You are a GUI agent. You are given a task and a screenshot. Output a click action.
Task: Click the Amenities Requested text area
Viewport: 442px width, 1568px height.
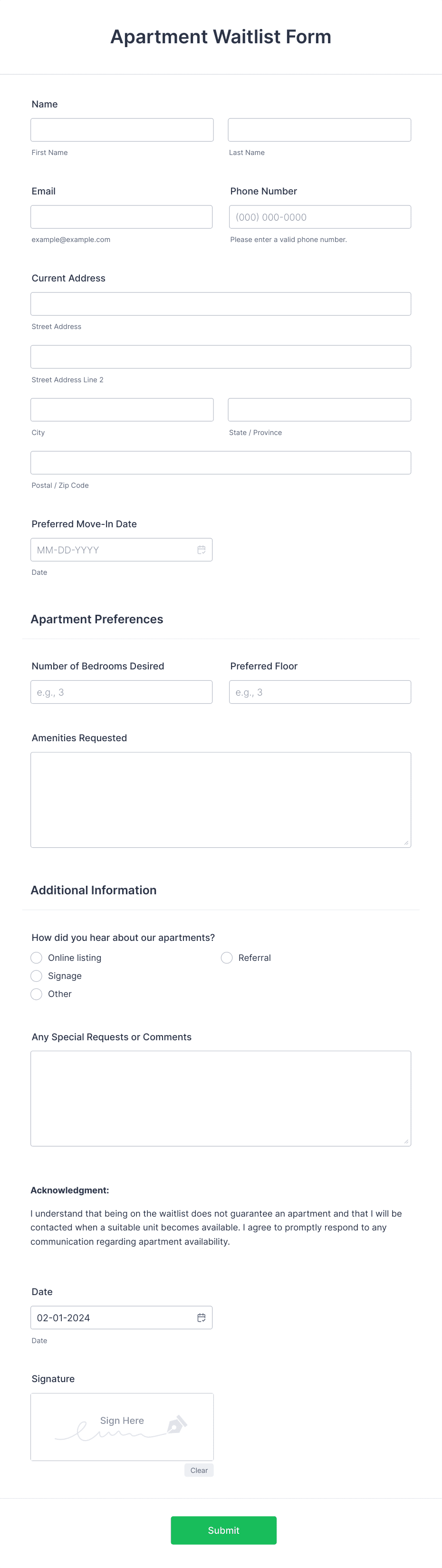[221, 799]
